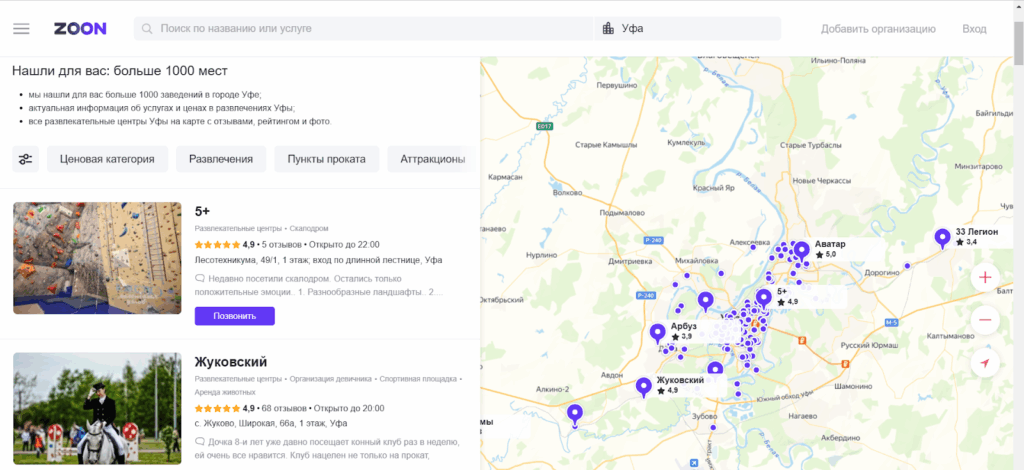1024x470 pixels.
Task: Click the Вход login link
Action: pos(974,29)
